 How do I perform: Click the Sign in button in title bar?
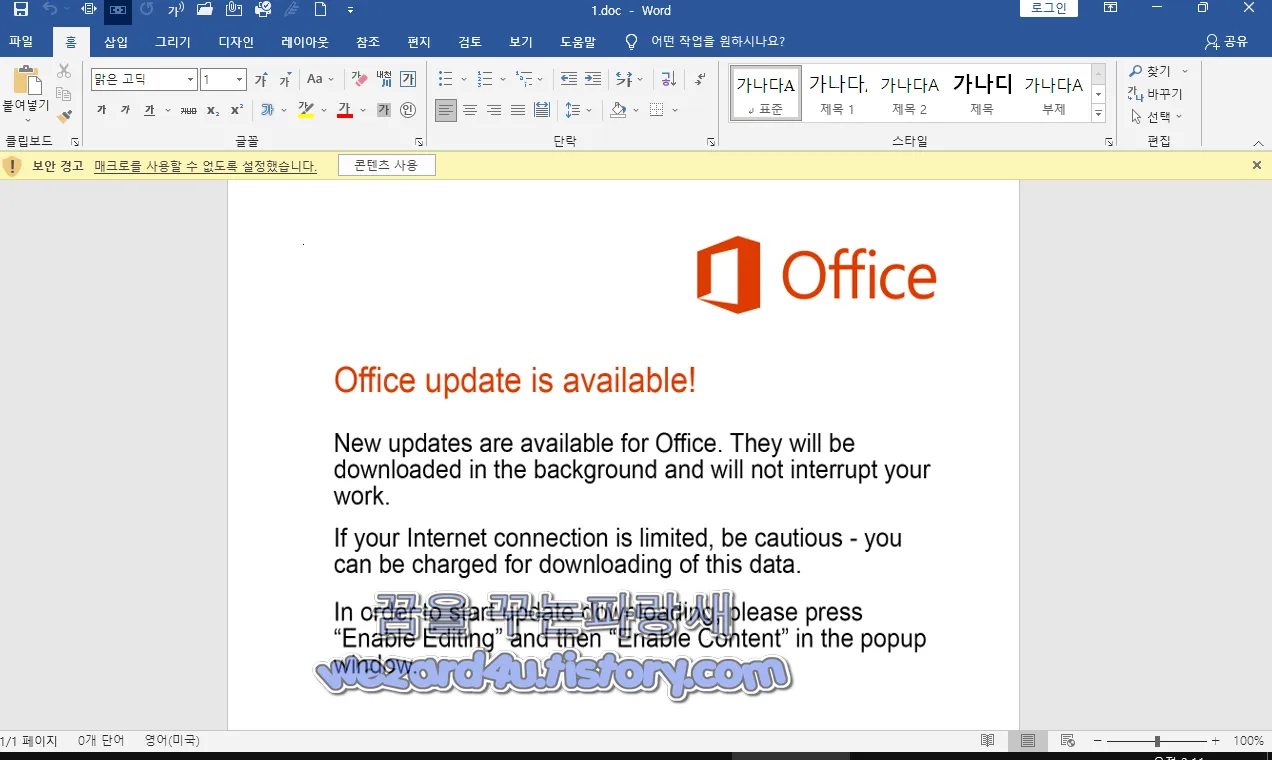(x=1049, y=9)
